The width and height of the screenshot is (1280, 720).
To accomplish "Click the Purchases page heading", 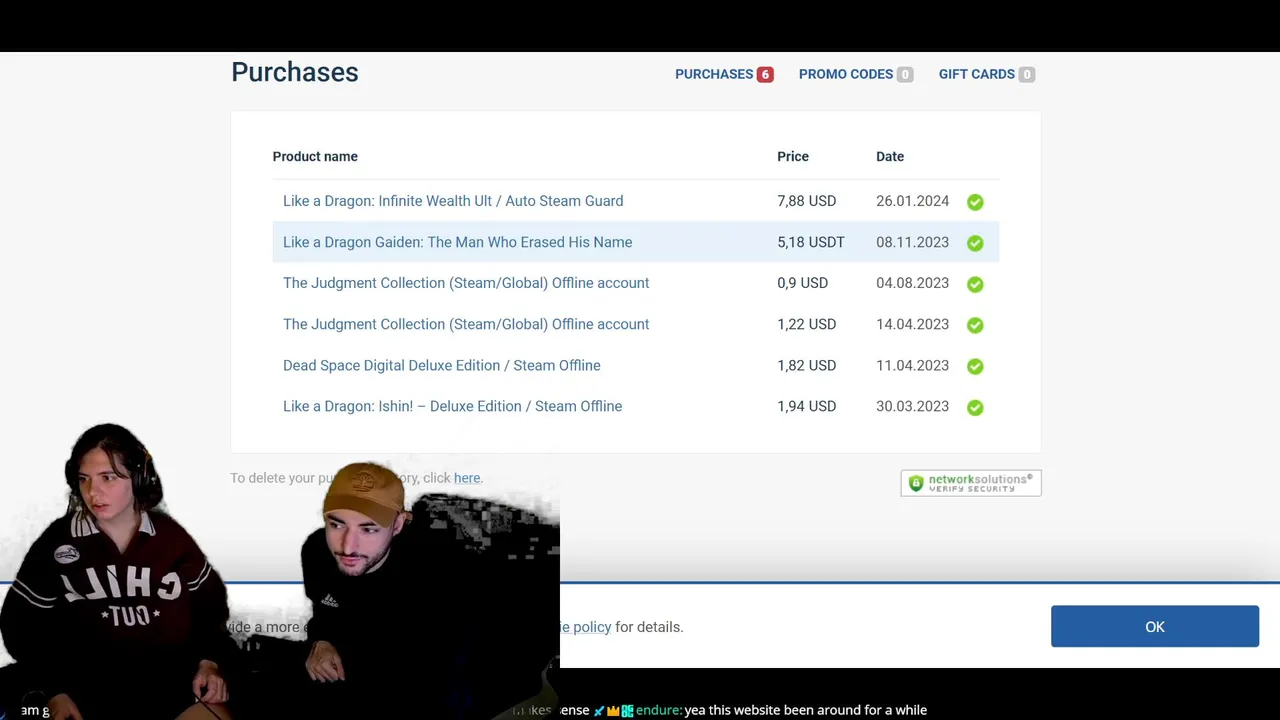I will (x=295, y=72).
